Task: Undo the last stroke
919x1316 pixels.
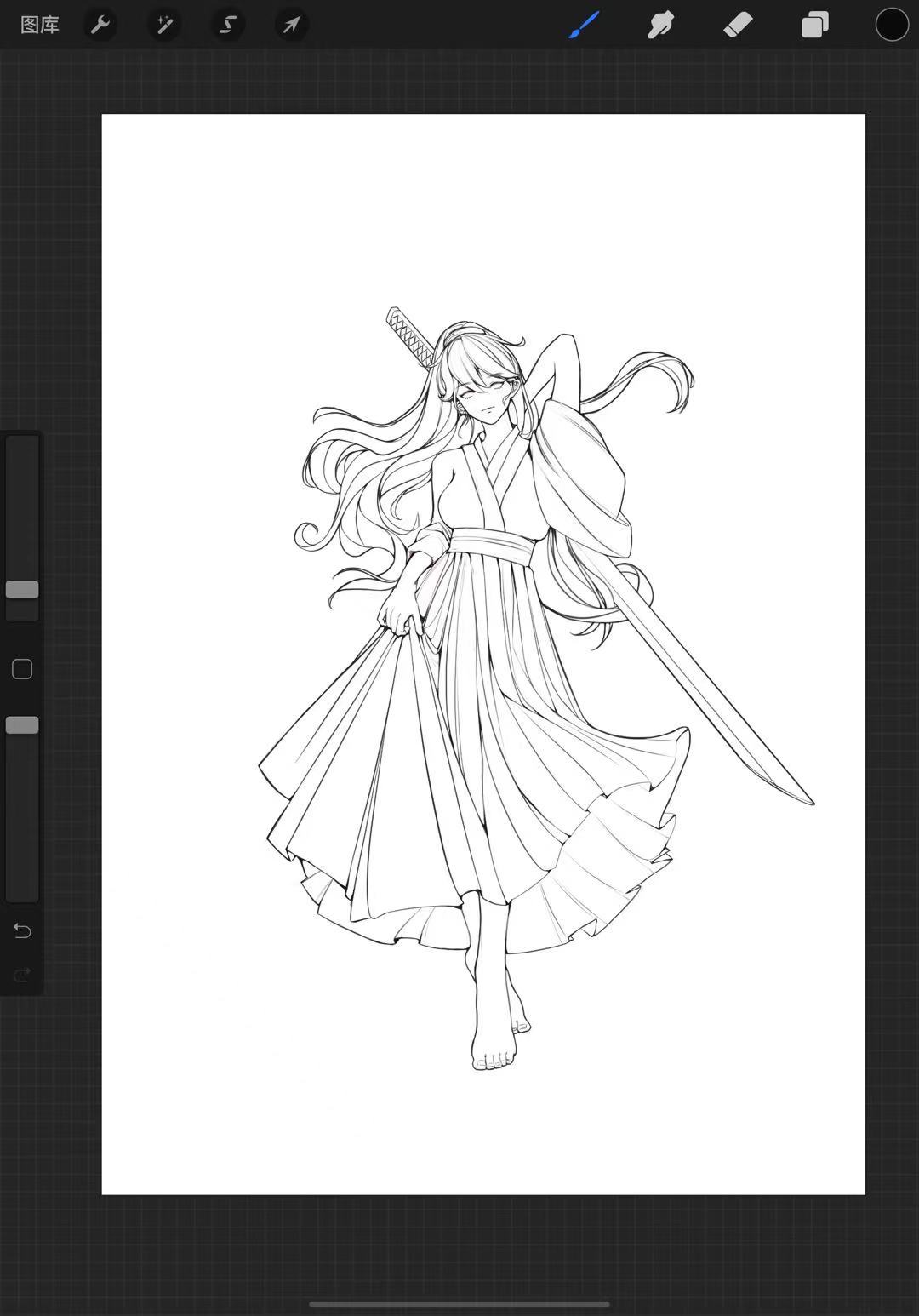Action: click(22, 931)
